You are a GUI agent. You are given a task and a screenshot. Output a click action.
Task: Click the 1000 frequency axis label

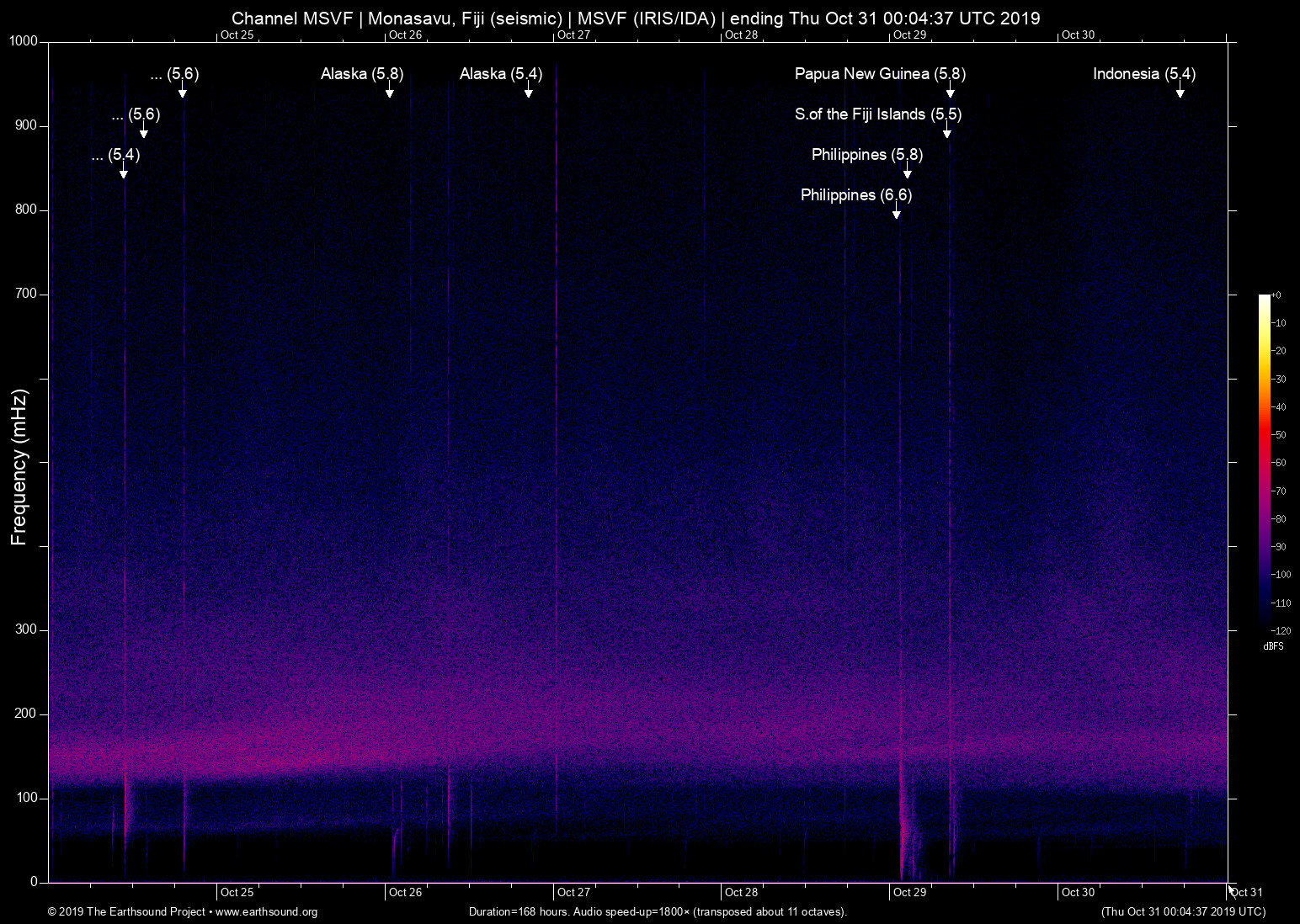[x=24, y=41]
